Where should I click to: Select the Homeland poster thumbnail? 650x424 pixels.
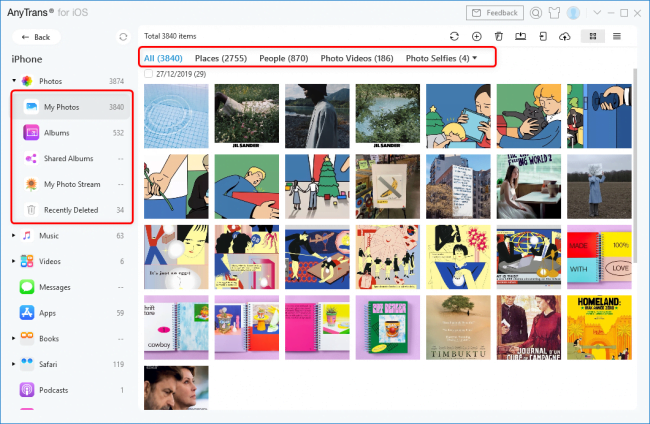[599, 326]
